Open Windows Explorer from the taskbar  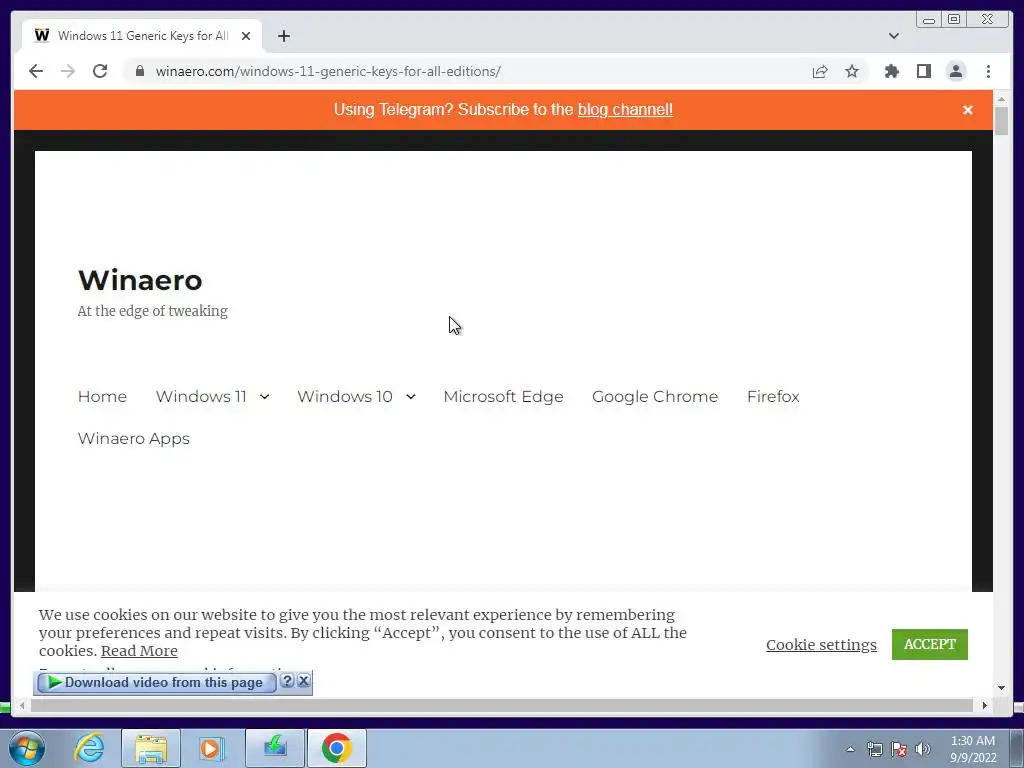(151, 748)
